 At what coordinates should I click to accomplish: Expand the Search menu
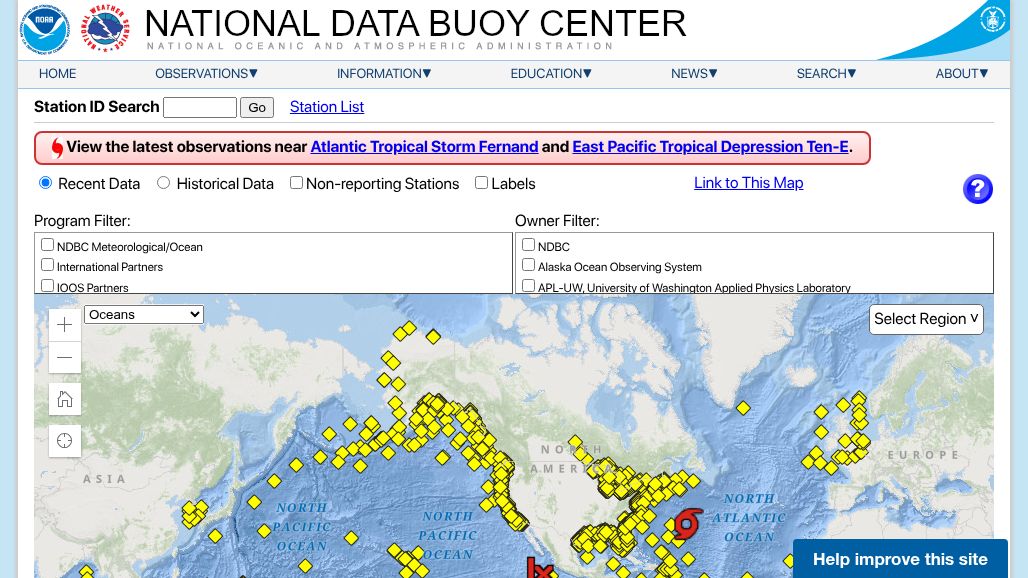tap(827, 74)
